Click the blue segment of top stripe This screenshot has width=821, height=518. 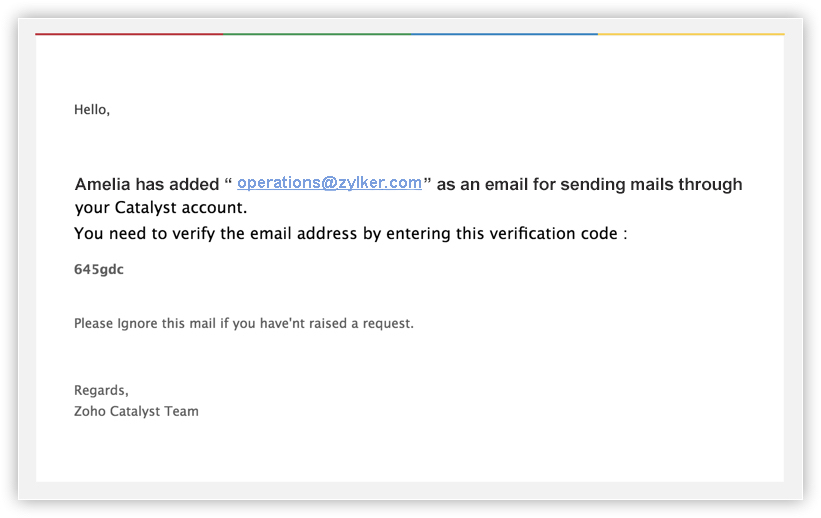coord(503,34)
